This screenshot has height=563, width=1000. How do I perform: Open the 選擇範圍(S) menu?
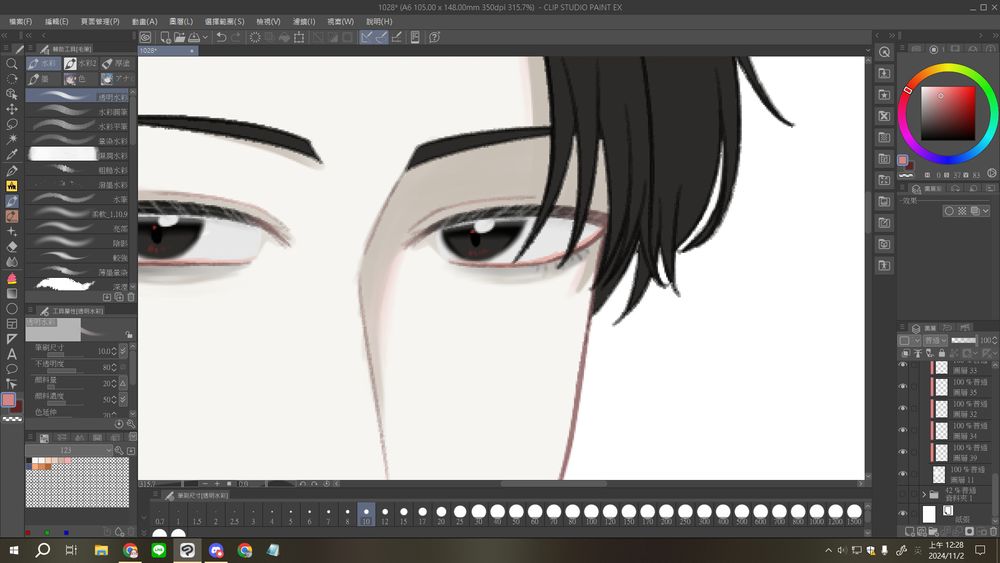click(x=224, y=21)
